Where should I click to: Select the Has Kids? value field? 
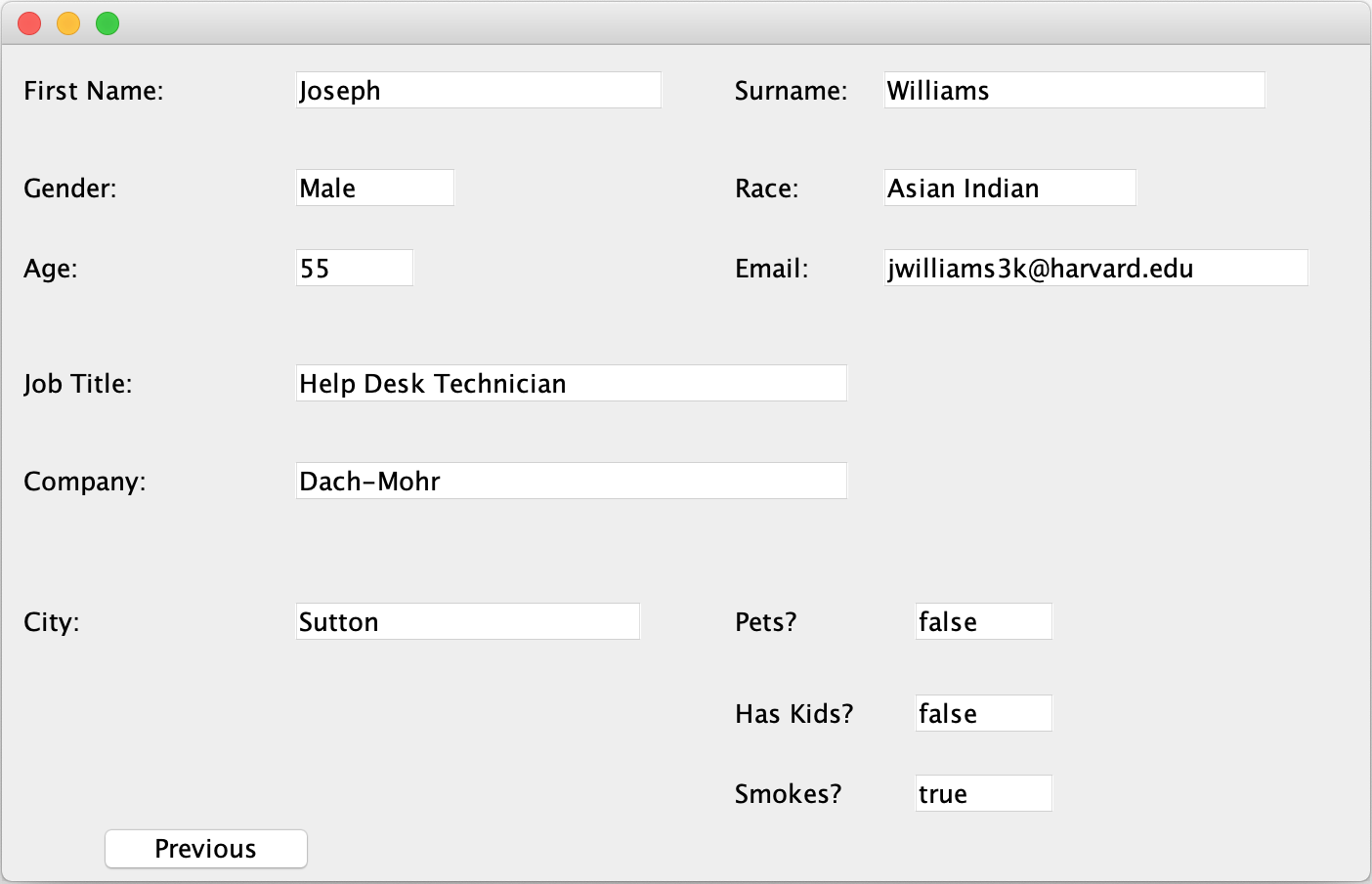point(982,712)
